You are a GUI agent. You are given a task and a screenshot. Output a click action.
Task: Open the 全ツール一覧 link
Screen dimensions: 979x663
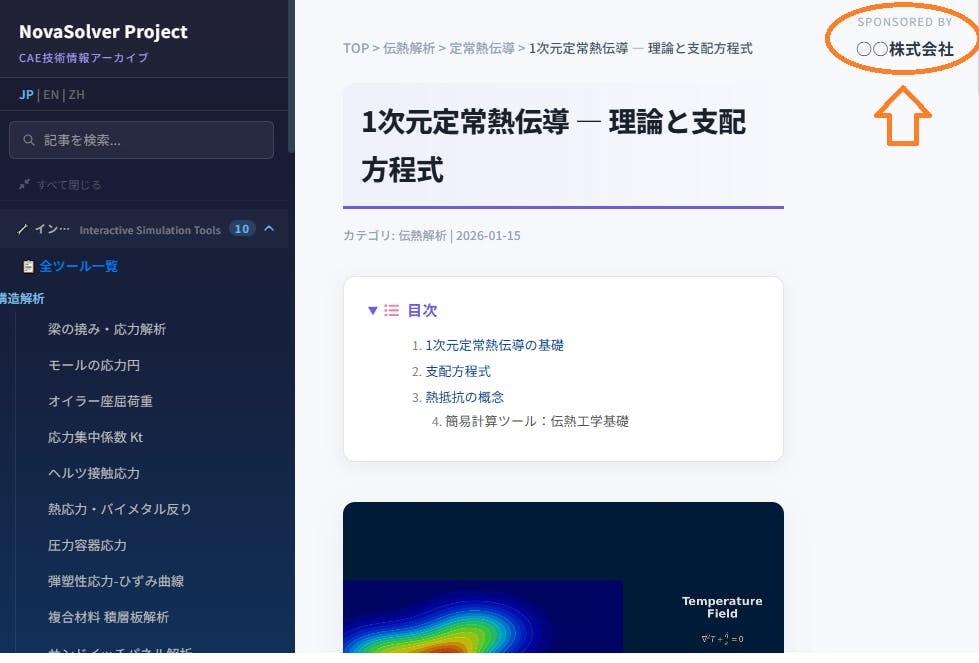click(x=79, y=266)
